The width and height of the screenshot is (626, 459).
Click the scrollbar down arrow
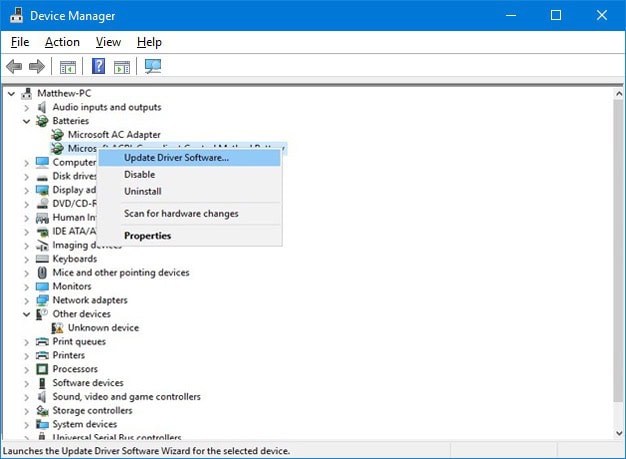(618, 433)
